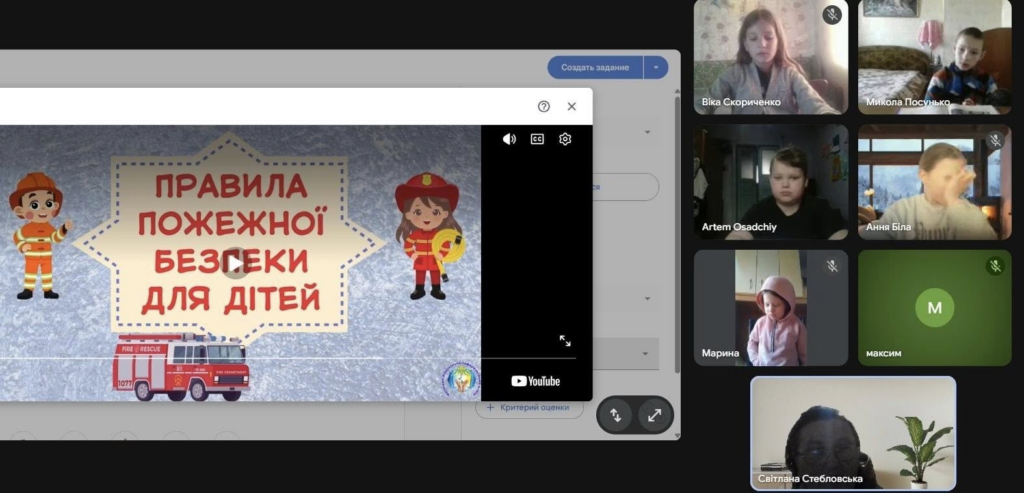
Task: Enable closed captions on the video
Action: [537, 139]
